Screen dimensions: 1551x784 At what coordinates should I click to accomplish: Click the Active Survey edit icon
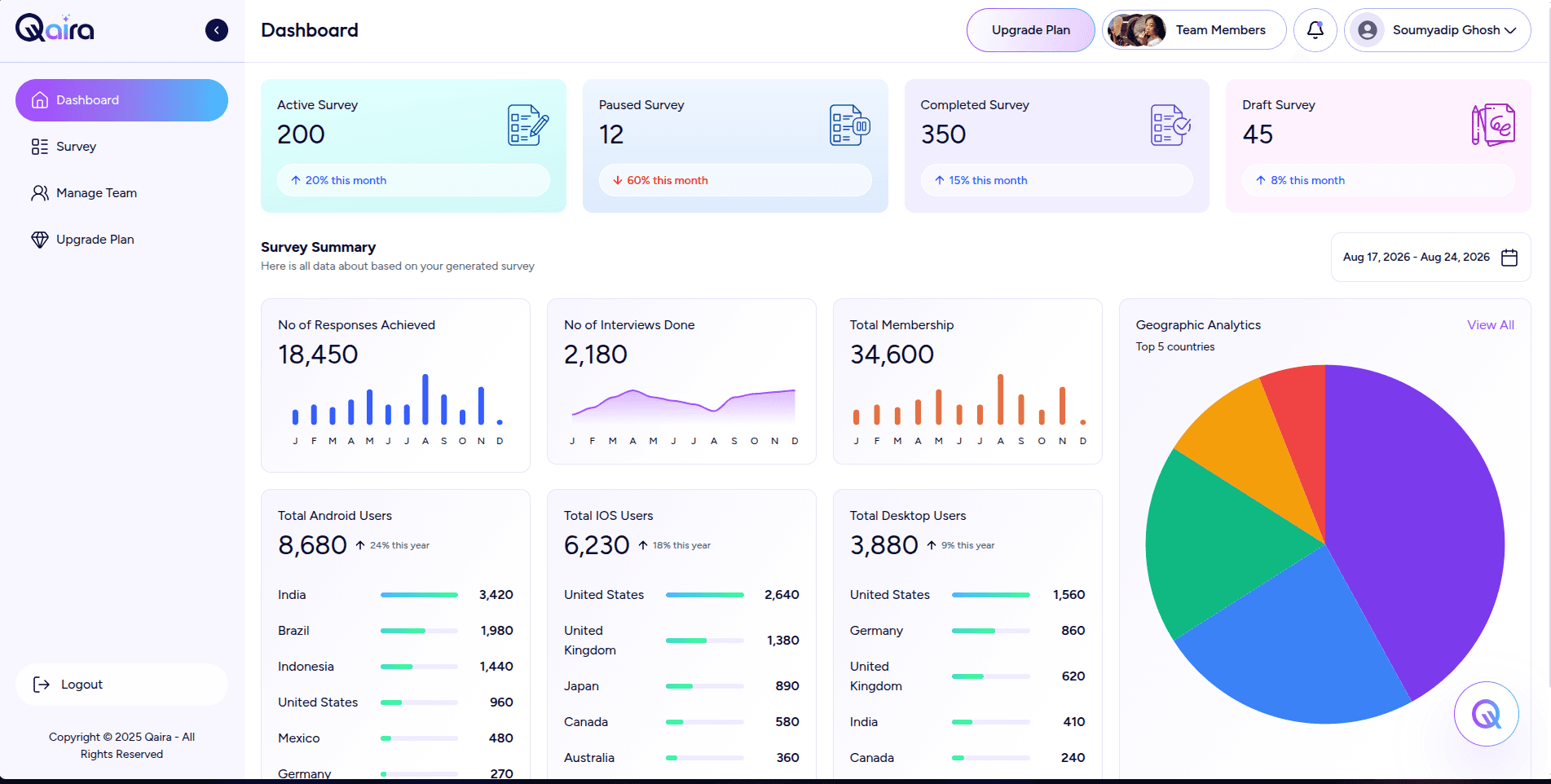pos(528,125)
